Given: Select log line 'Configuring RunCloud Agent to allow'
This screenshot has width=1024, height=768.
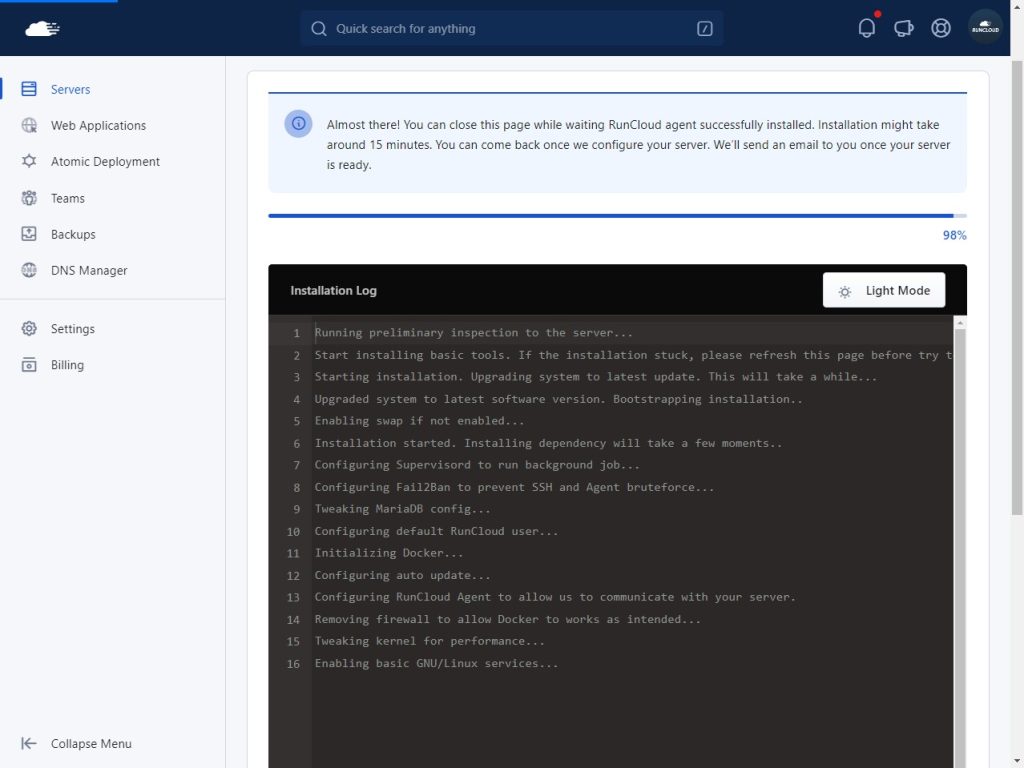Looking at the screenshot, I should (555, 597).
